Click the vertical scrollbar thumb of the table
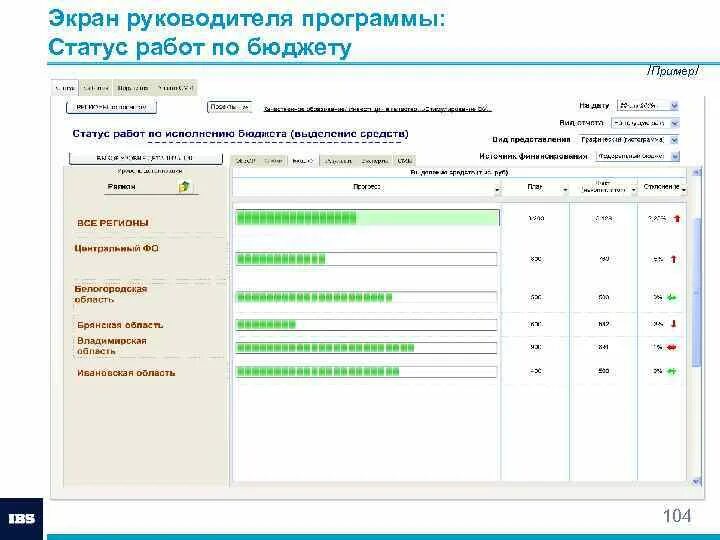Image resolution: width=720 pixels, height=540 pixels. point(697,292)
